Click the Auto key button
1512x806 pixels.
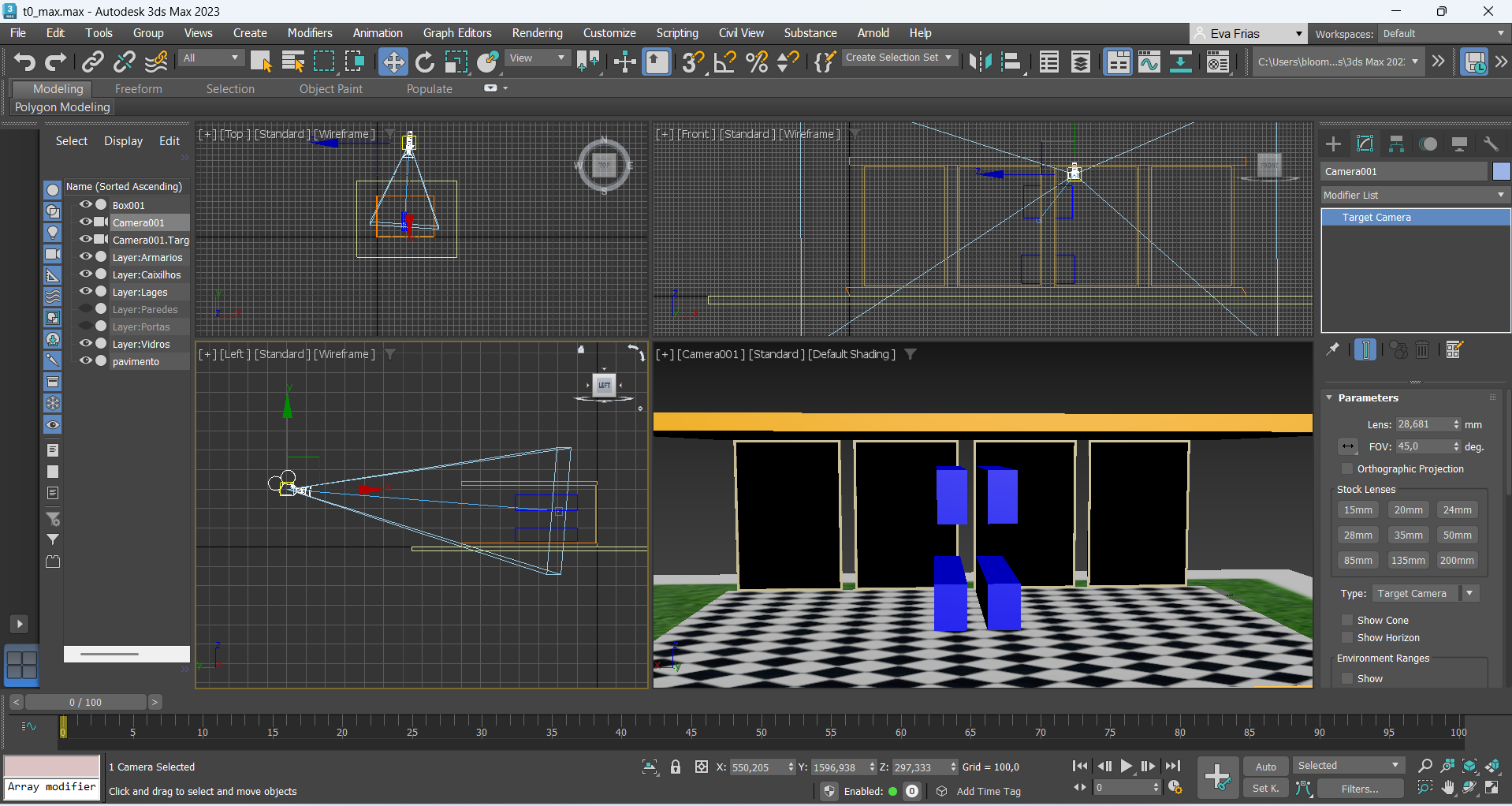(1265, 767)
